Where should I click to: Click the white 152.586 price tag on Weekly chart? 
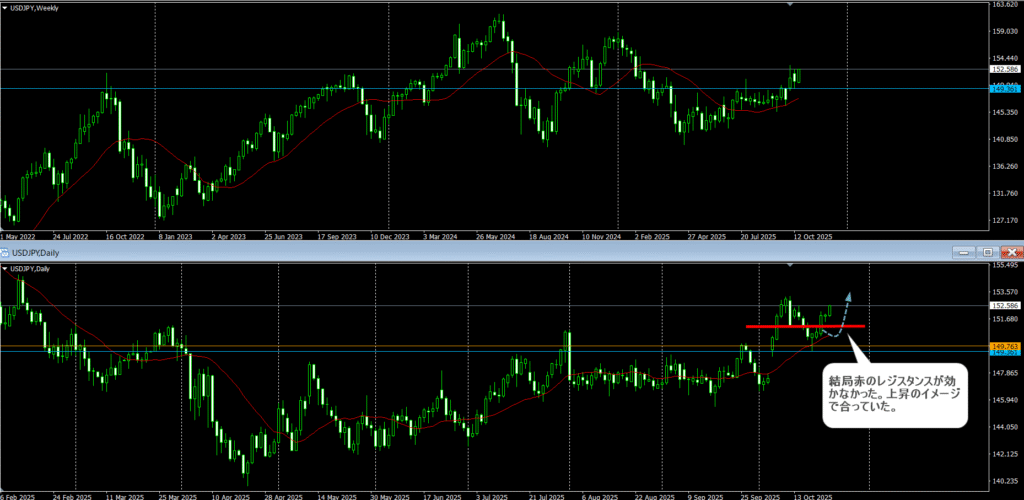point(1004,69)
